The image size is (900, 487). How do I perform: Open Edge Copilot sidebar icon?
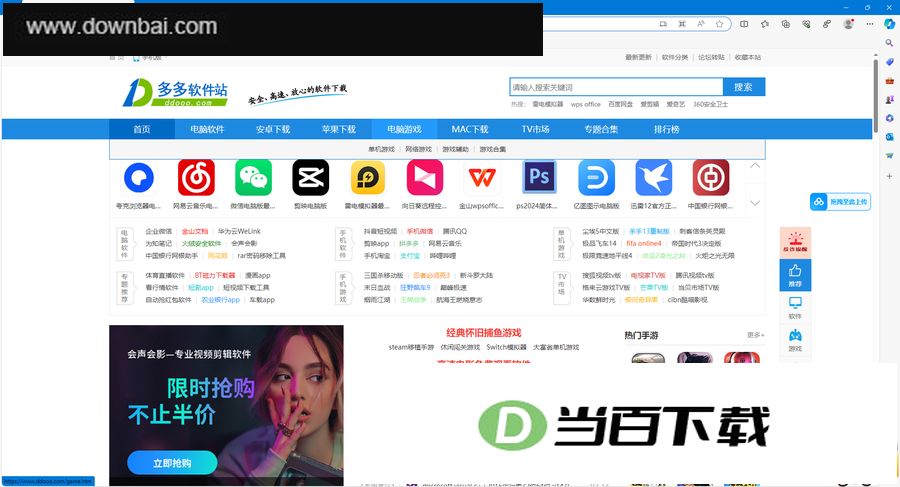tap(889, 24)
